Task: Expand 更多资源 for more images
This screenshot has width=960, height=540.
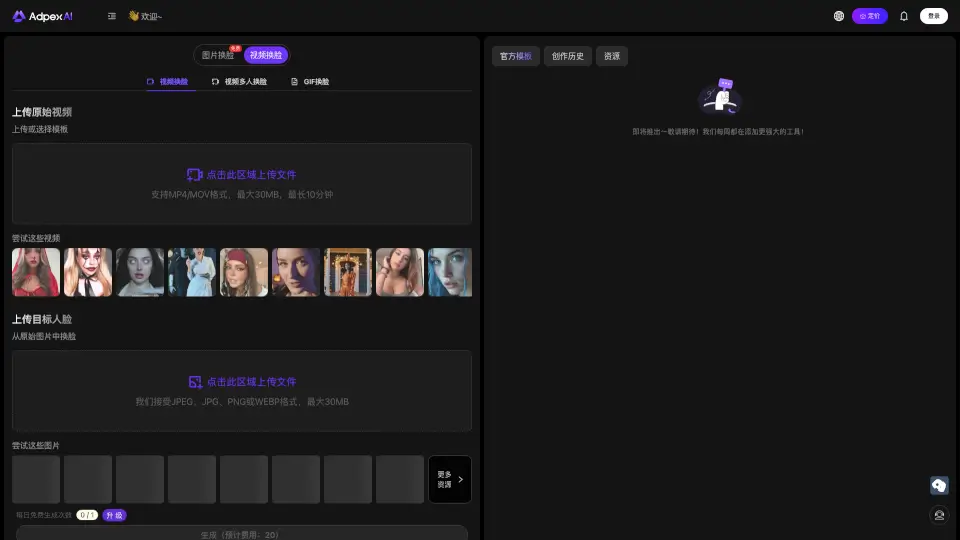Action: 450,479
